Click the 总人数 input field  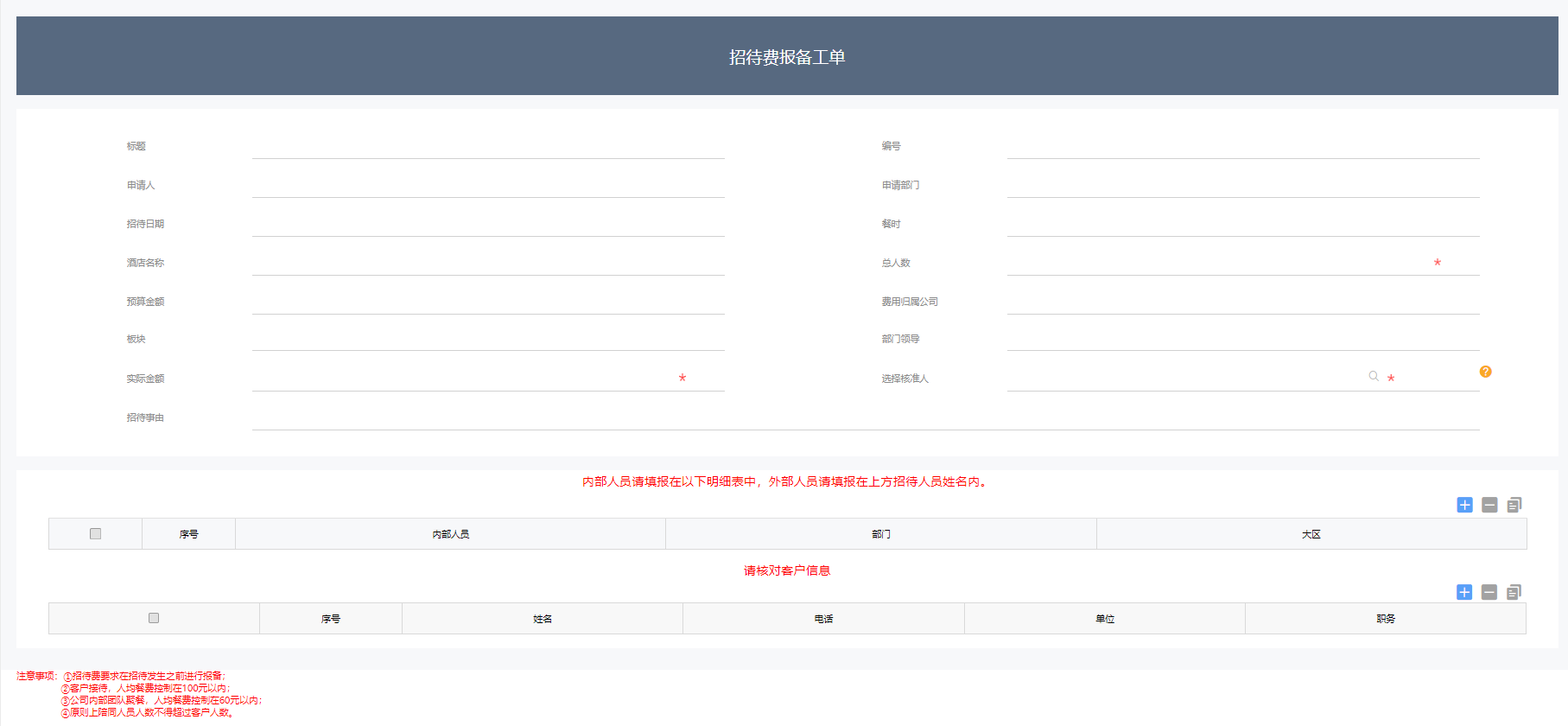pos(1243,263)
